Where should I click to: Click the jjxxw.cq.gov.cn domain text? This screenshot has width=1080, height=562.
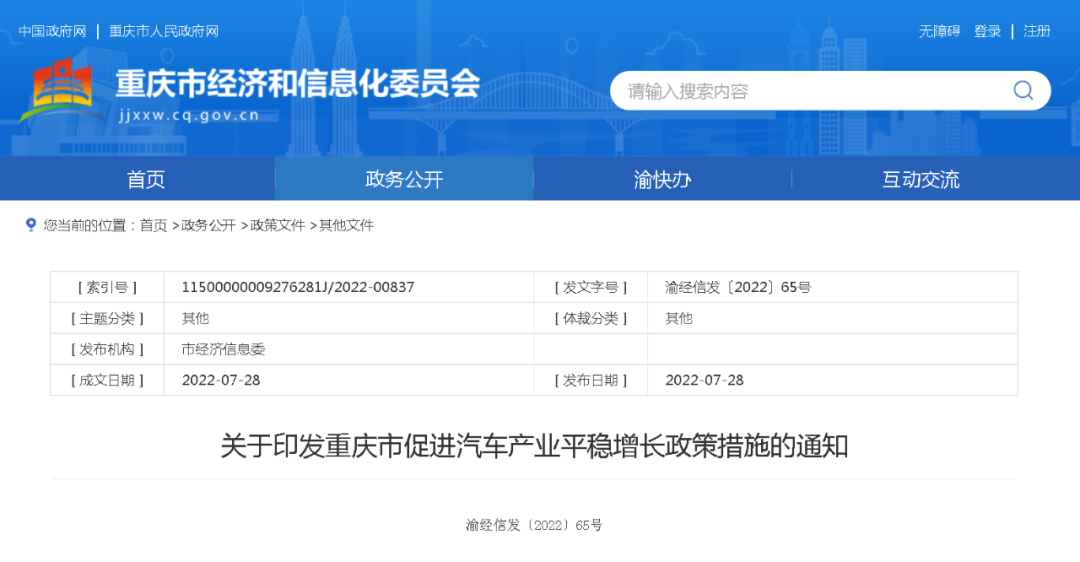189,115
